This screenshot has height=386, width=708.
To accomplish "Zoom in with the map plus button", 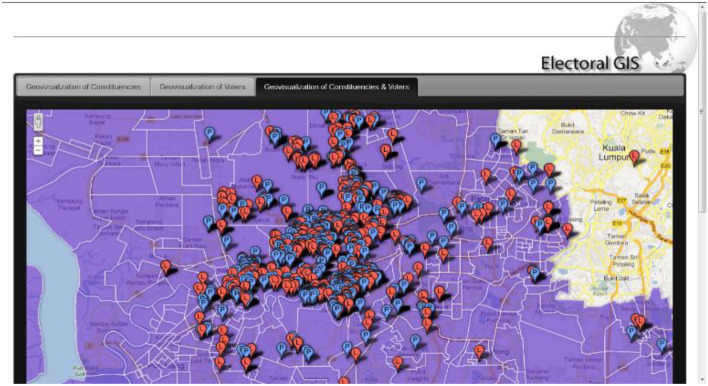I will point(38,141).
